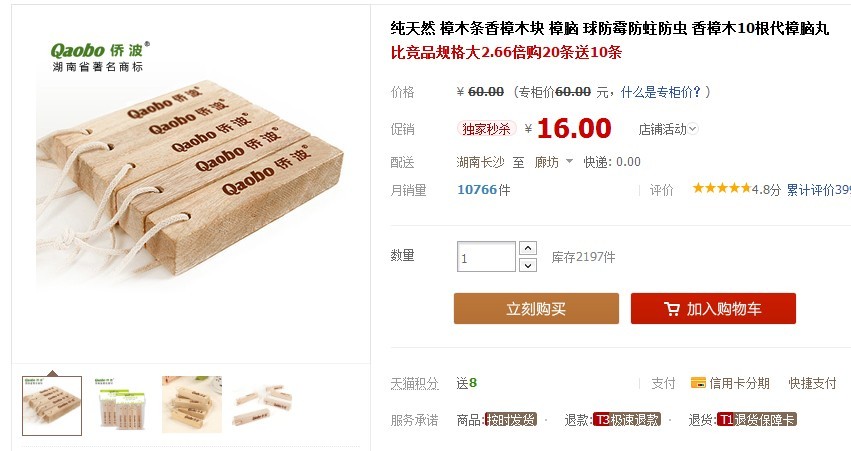Open the 什么是专柜价 link
Viewport: 851px width, 451px height.
[661, 92]
